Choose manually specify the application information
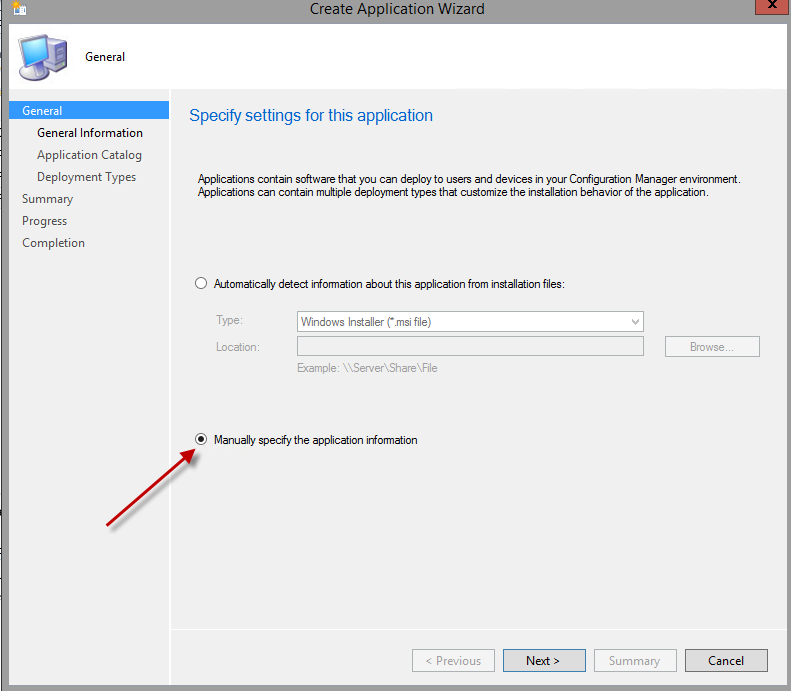Image resolution: width=791 pixels, height=691 pixels. (201, 440)
